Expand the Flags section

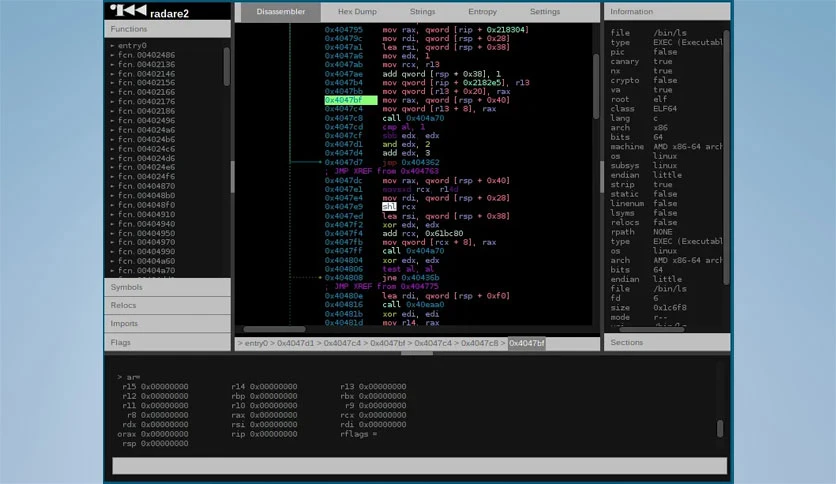click(x=167, y=342)
